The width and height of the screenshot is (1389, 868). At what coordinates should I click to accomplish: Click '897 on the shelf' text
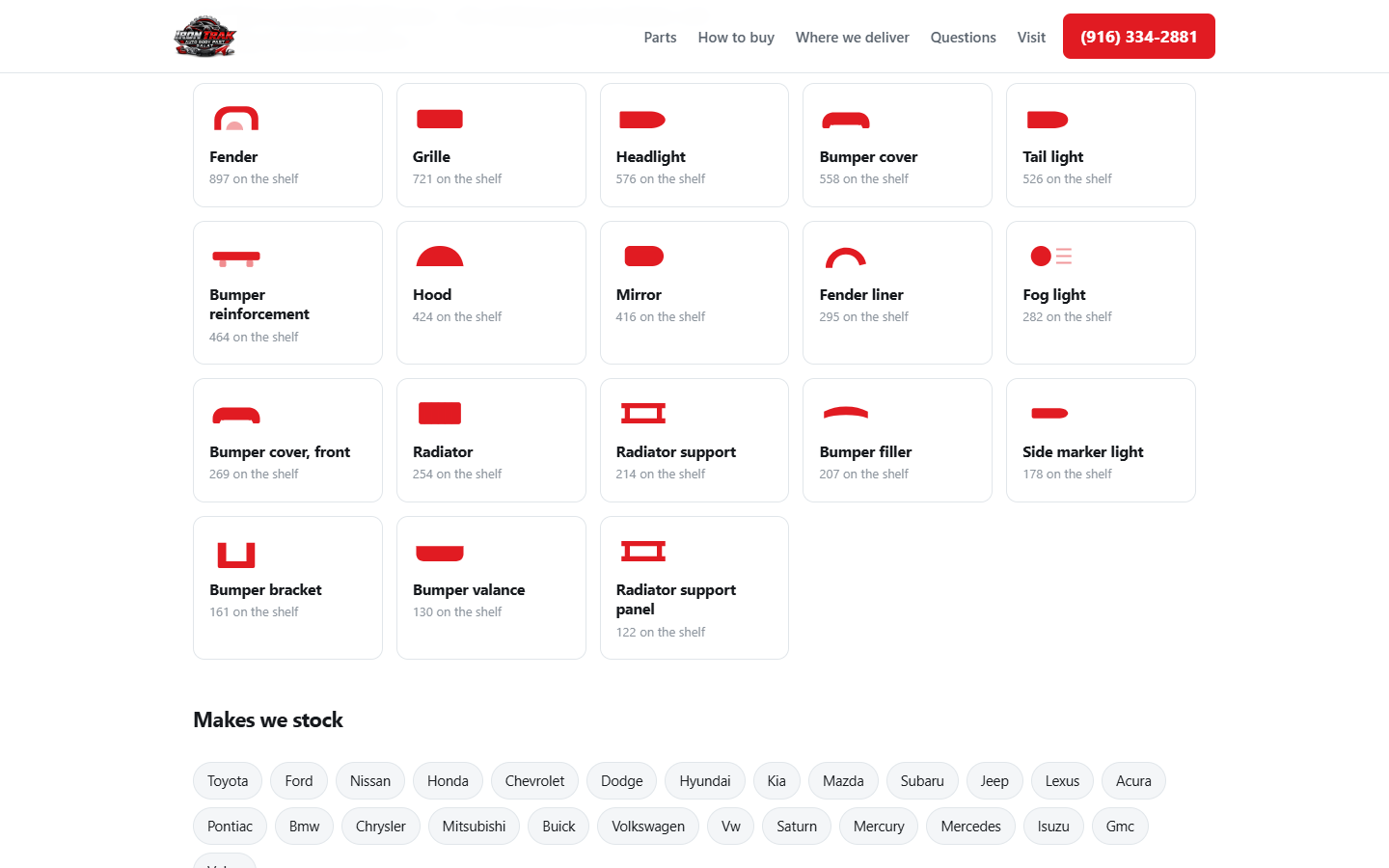coord(254,179)
